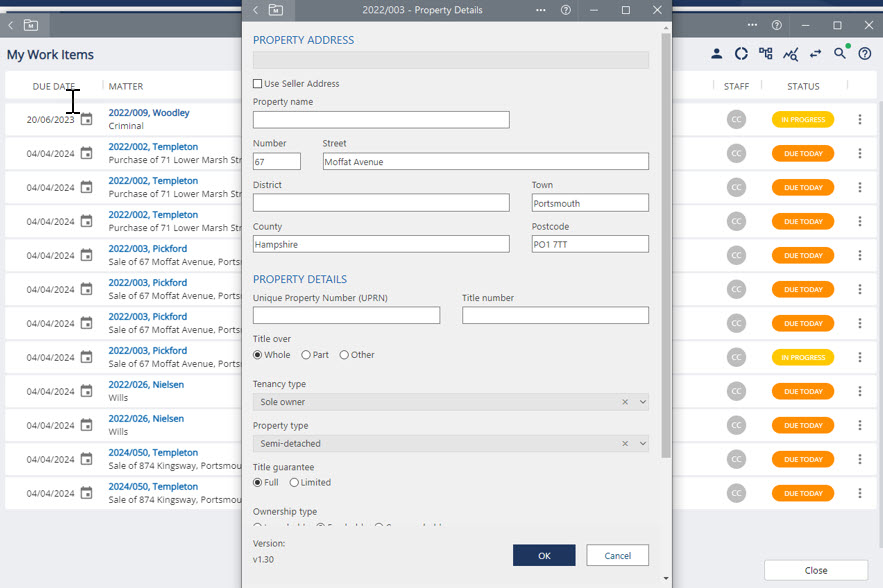Sort by the STATUS column header

pyautogui.click(x=803, y=87)
